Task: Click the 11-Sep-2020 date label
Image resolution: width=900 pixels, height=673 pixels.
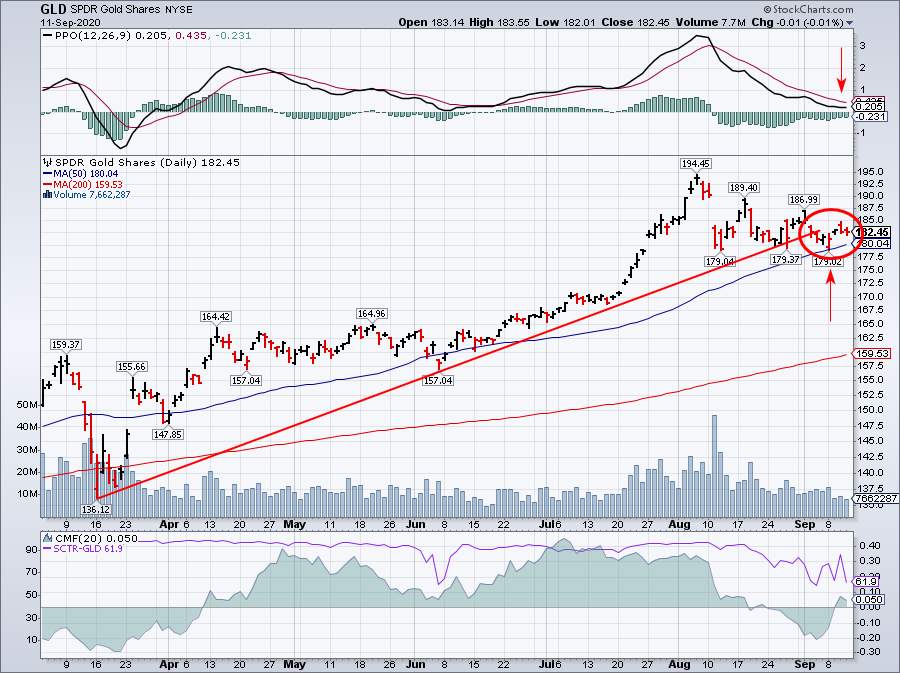Action: (70, 23)
